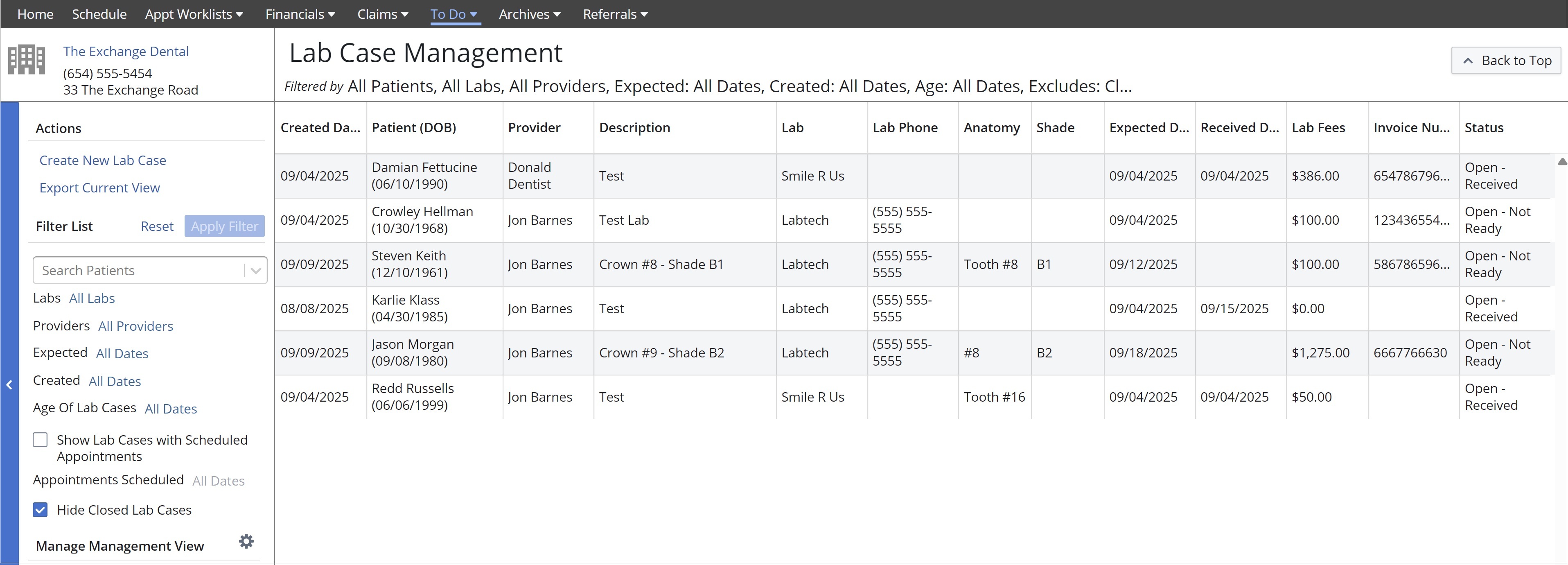The height and width of the screenshot is (565, 1568).
Task: Click Export Current View
Action: coord(99,188)
